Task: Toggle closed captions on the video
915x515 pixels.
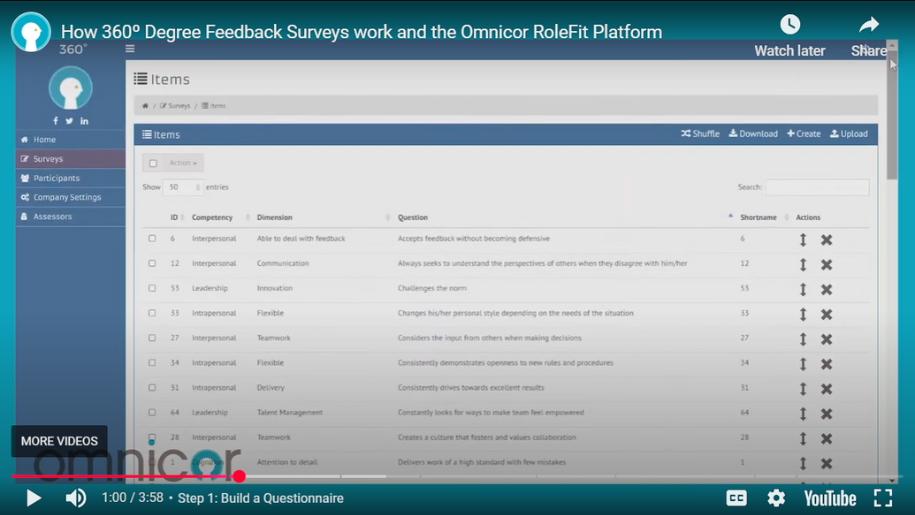Action: 736,497
